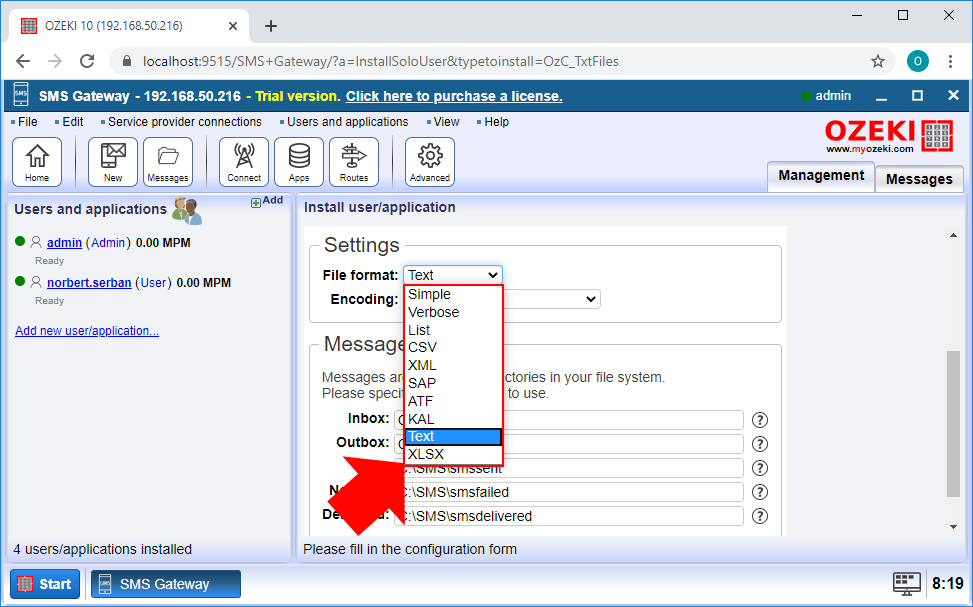973x607 pixels.
Task: Select Verbose from the format list
Action: [452, 312]
